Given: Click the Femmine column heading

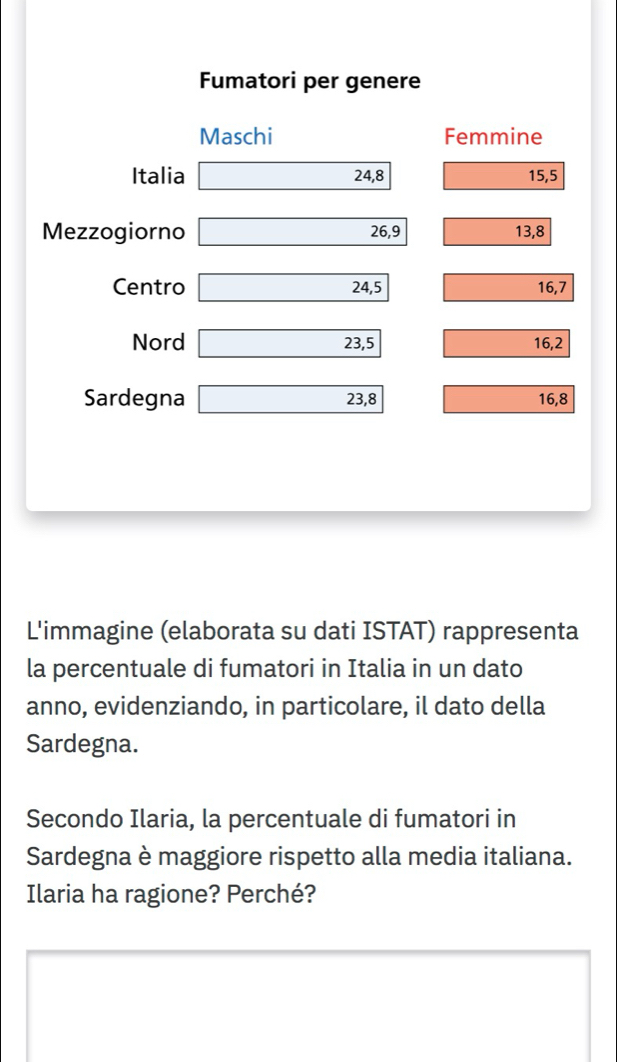Looking at the screenshot, I should tap(493, 136).
